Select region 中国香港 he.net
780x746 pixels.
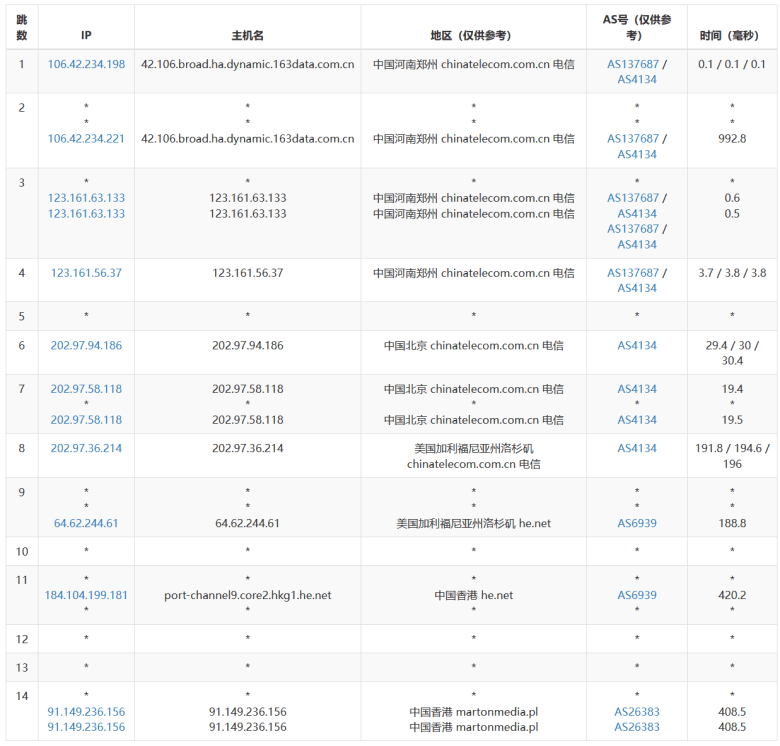point(474,595)
